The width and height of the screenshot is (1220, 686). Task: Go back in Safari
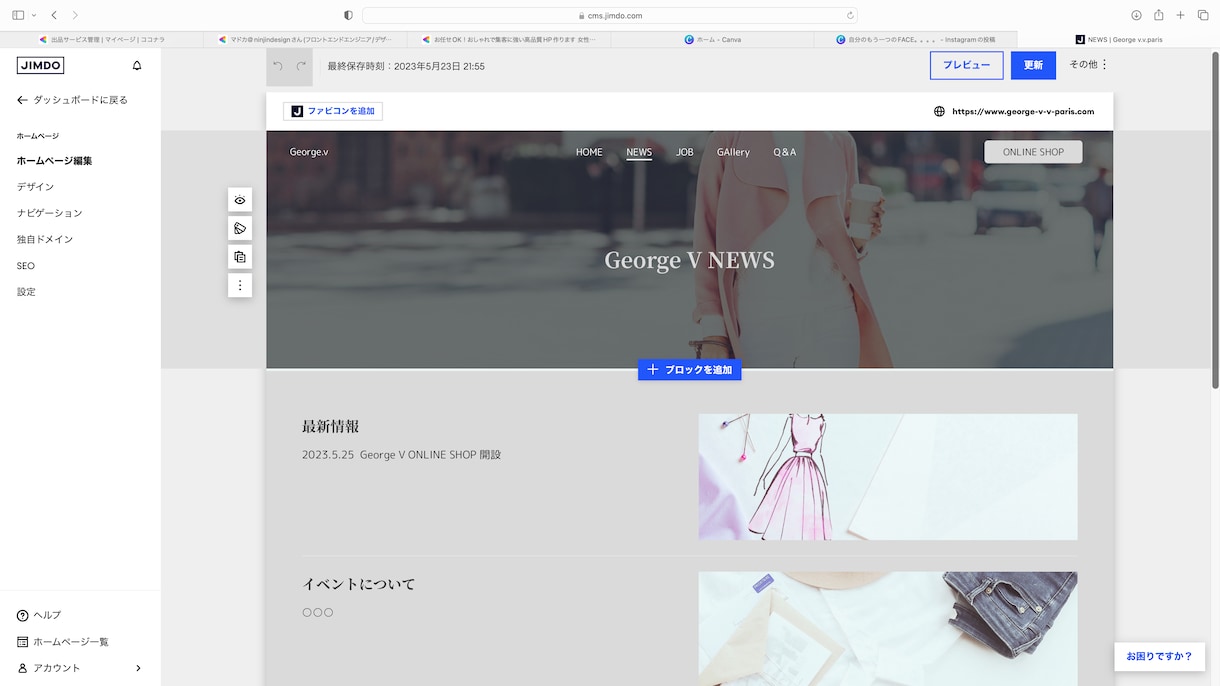(x=54, y=15)
